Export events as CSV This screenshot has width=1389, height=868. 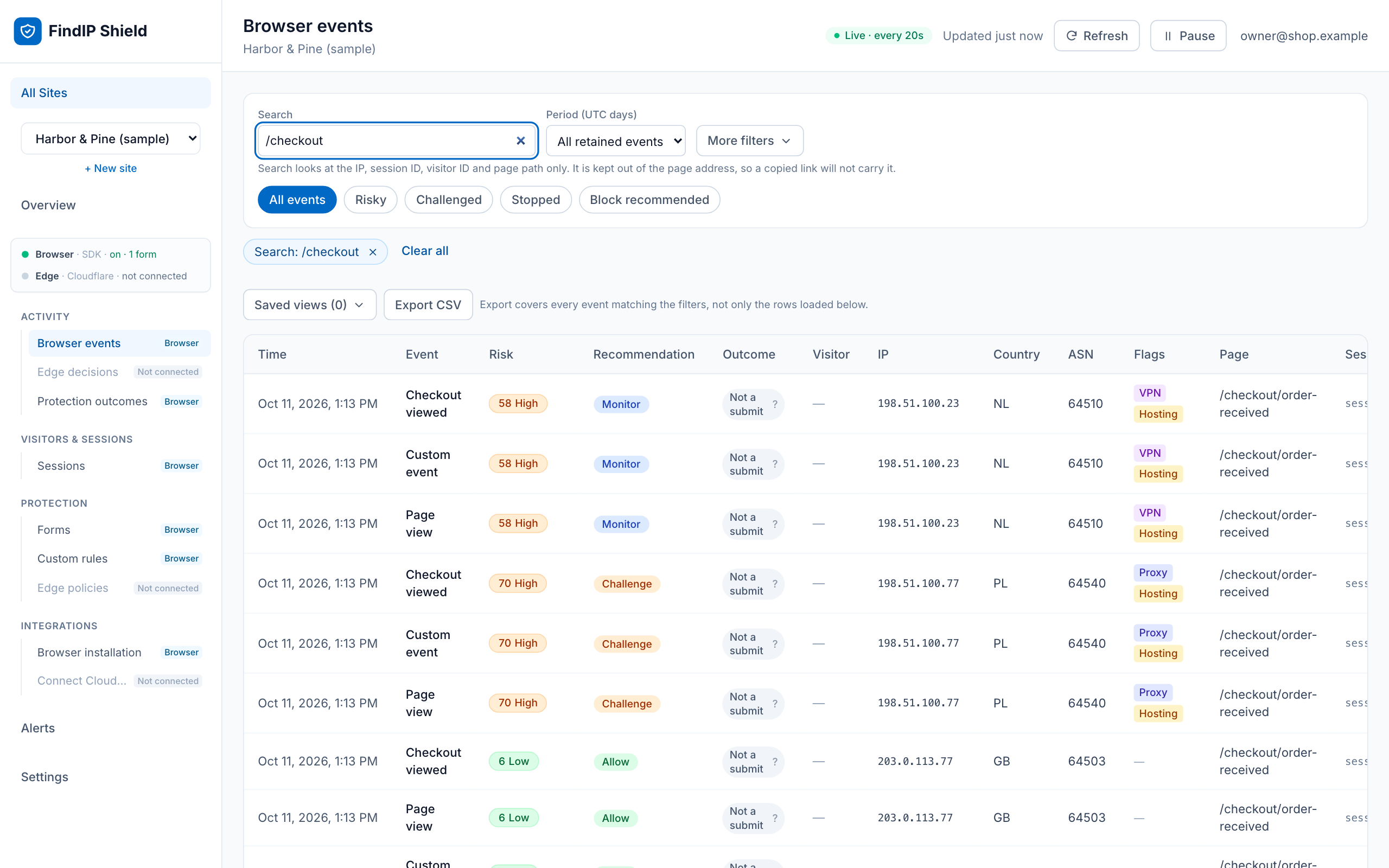[428, 305]
